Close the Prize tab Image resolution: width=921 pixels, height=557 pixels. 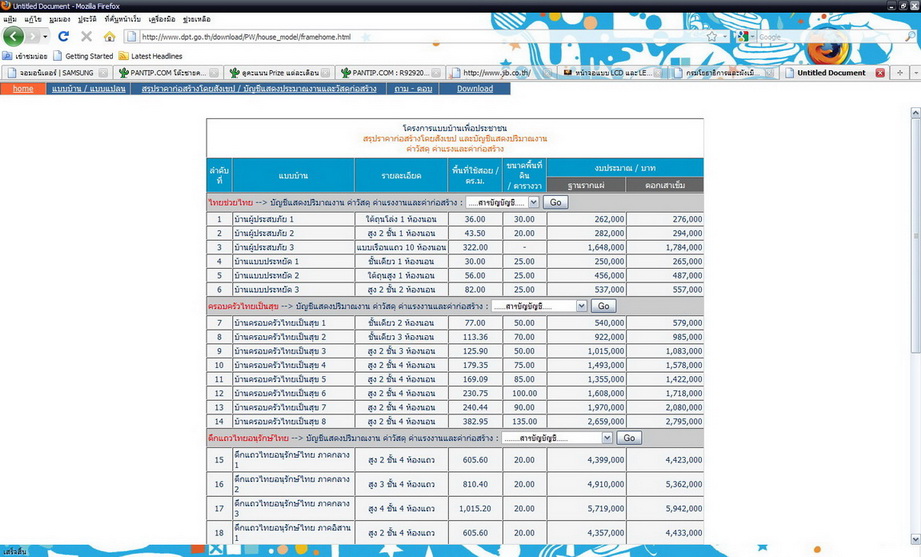[x=325, y=73]
